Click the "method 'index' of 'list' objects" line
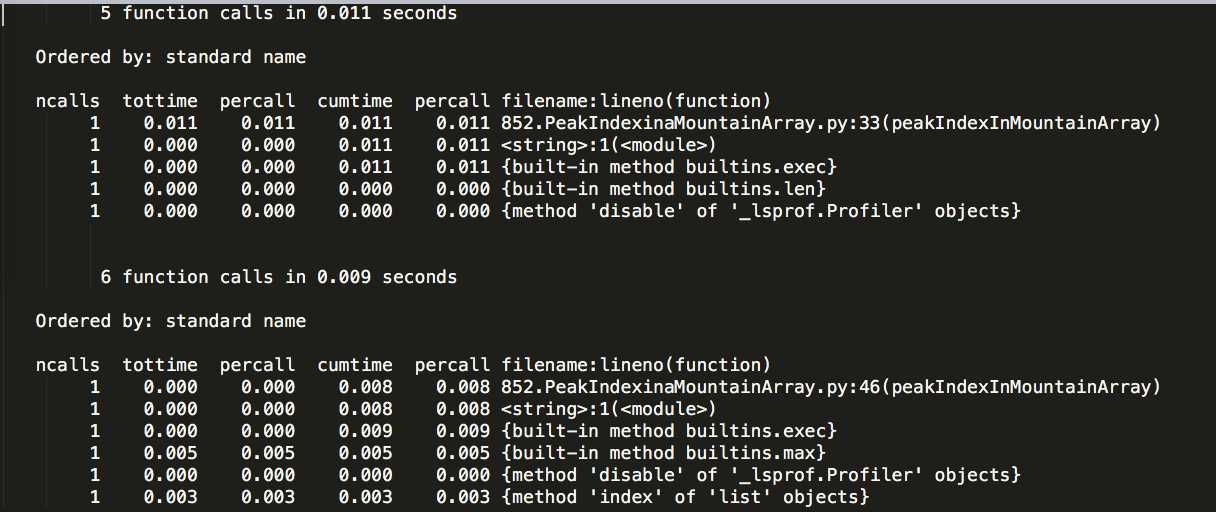The height and width of the screenshot is (512, 1216). [x=685, y=497]
